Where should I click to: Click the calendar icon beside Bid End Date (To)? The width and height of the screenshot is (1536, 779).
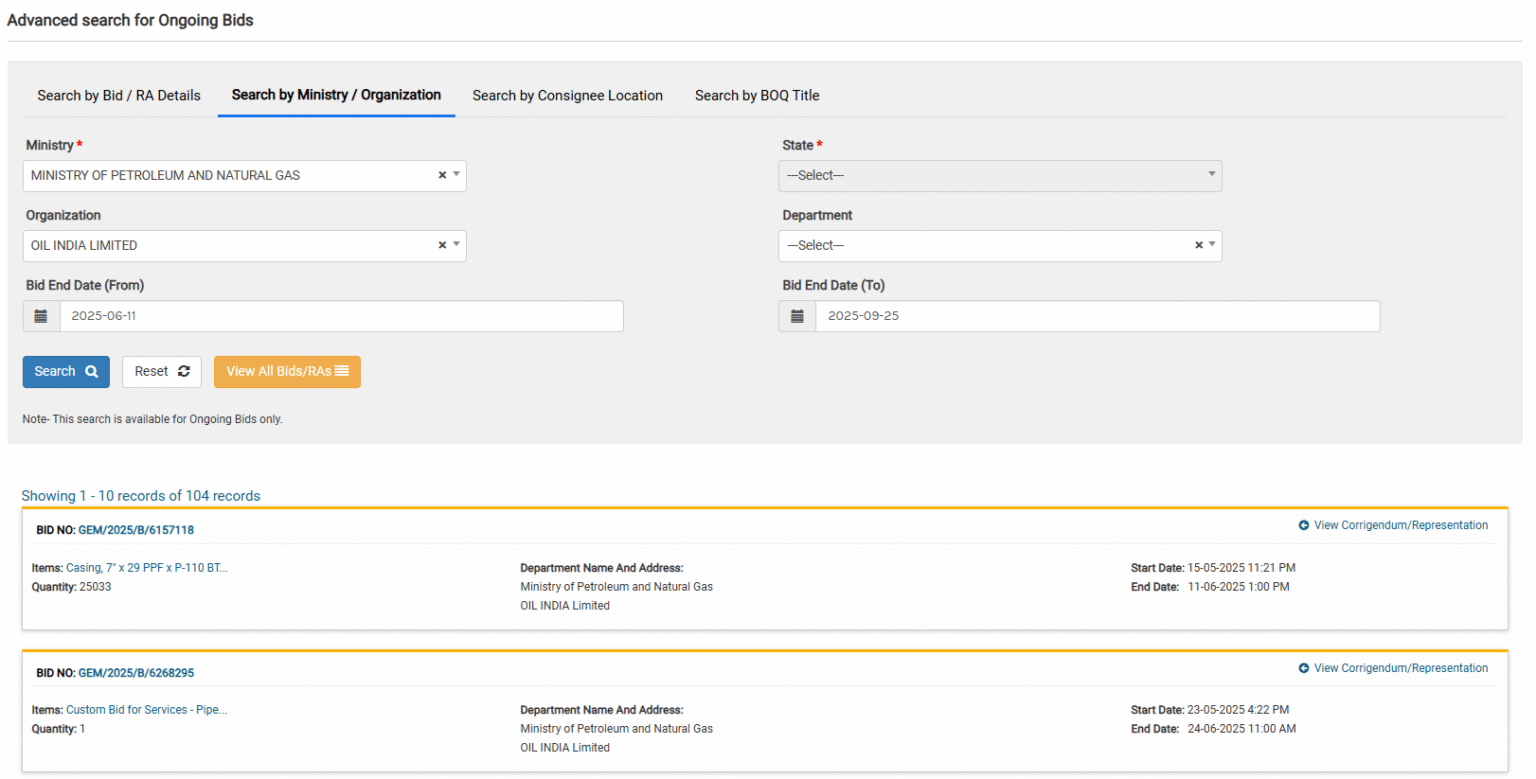click(x=796, y=316)
